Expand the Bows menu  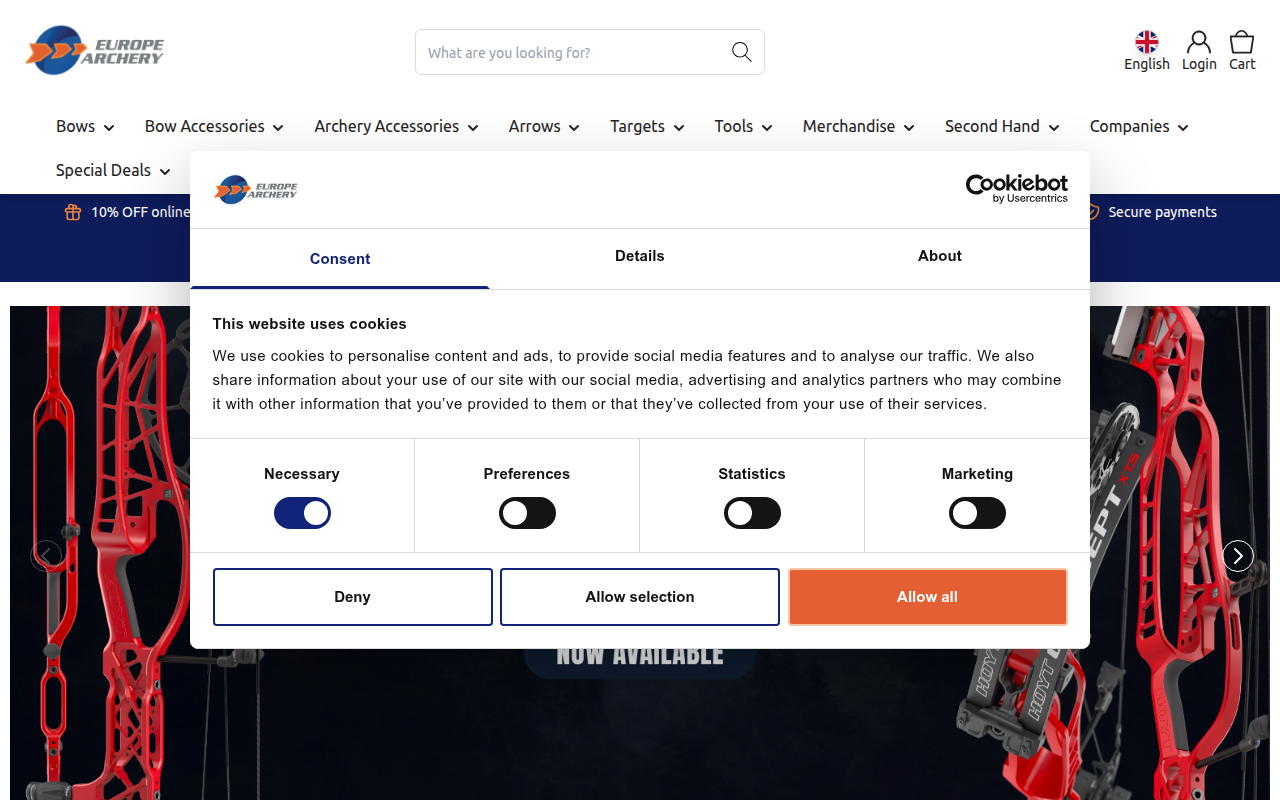click(85, 127)
